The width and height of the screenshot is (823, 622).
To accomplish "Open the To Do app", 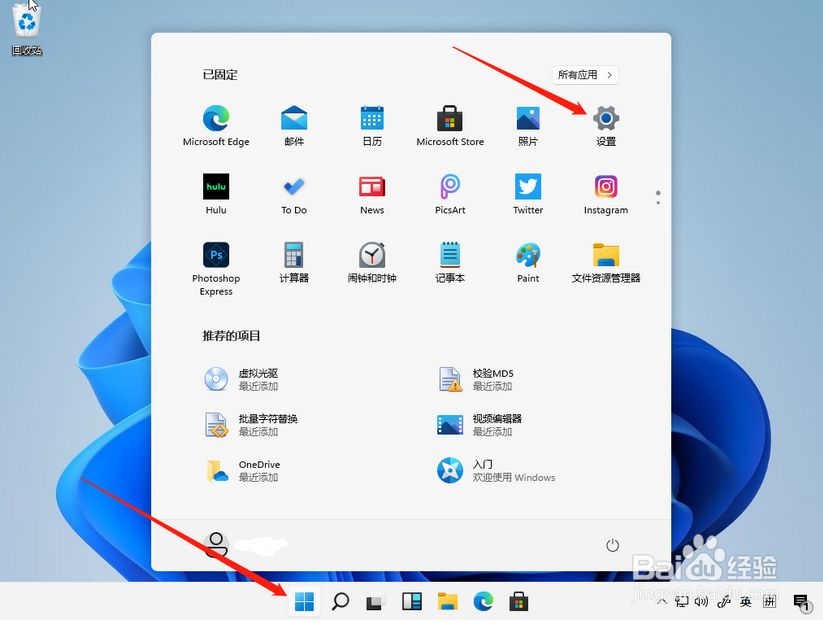I will pos(294,194).
